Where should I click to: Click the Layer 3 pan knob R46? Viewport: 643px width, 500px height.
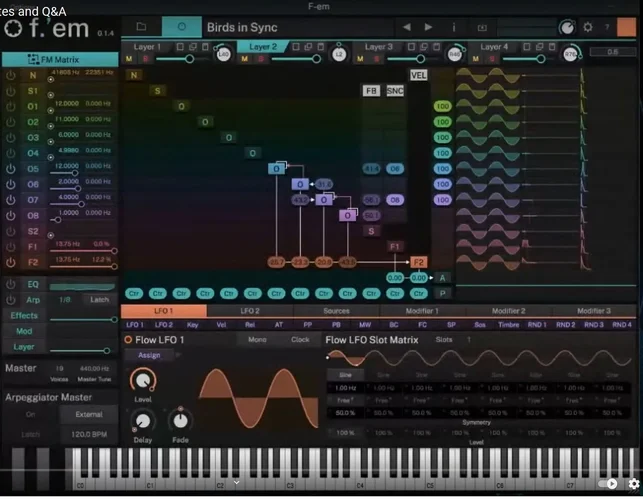tap(455, 54)
